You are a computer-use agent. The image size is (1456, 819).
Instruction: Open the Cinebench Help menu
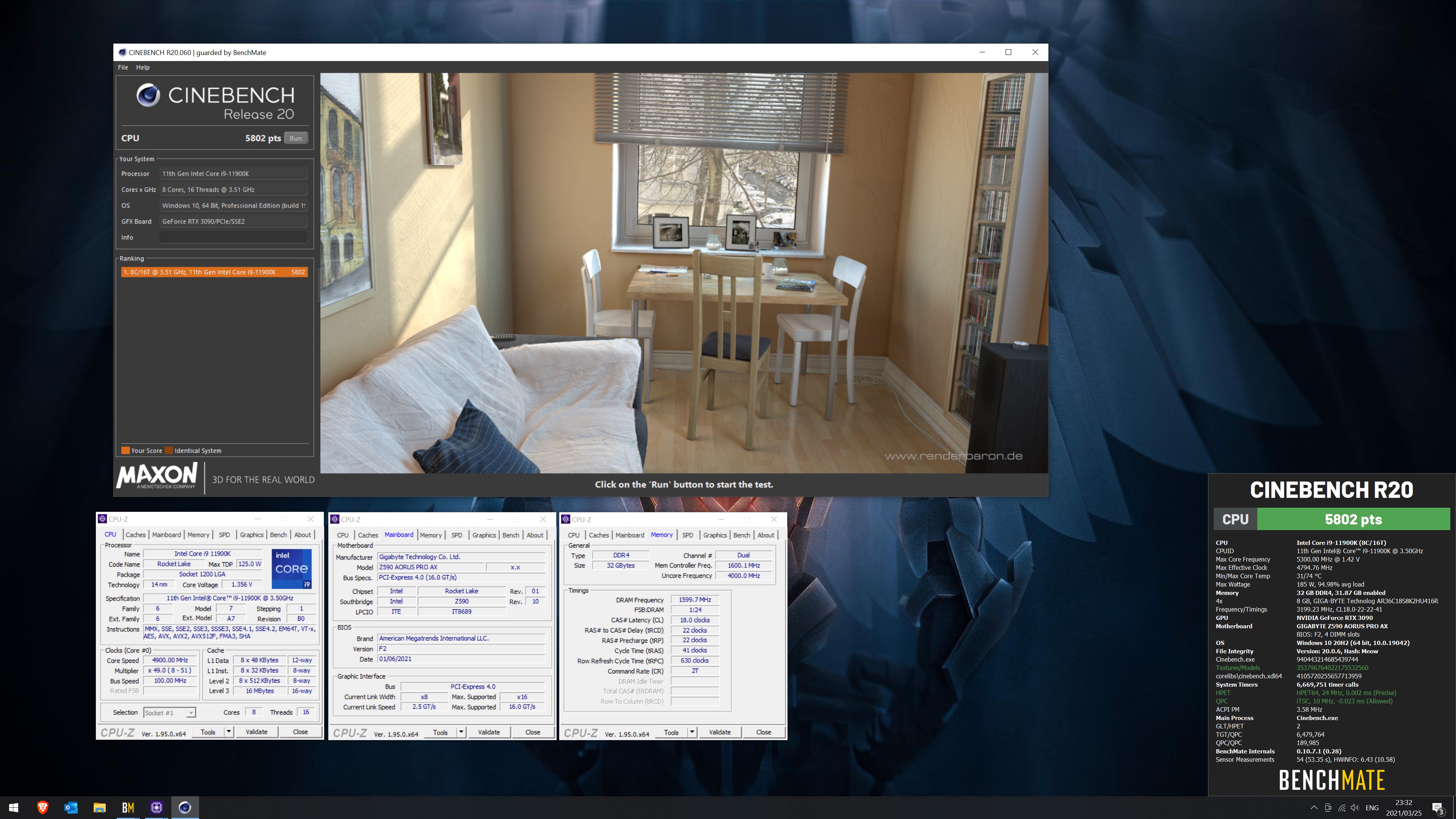[143, 67]
